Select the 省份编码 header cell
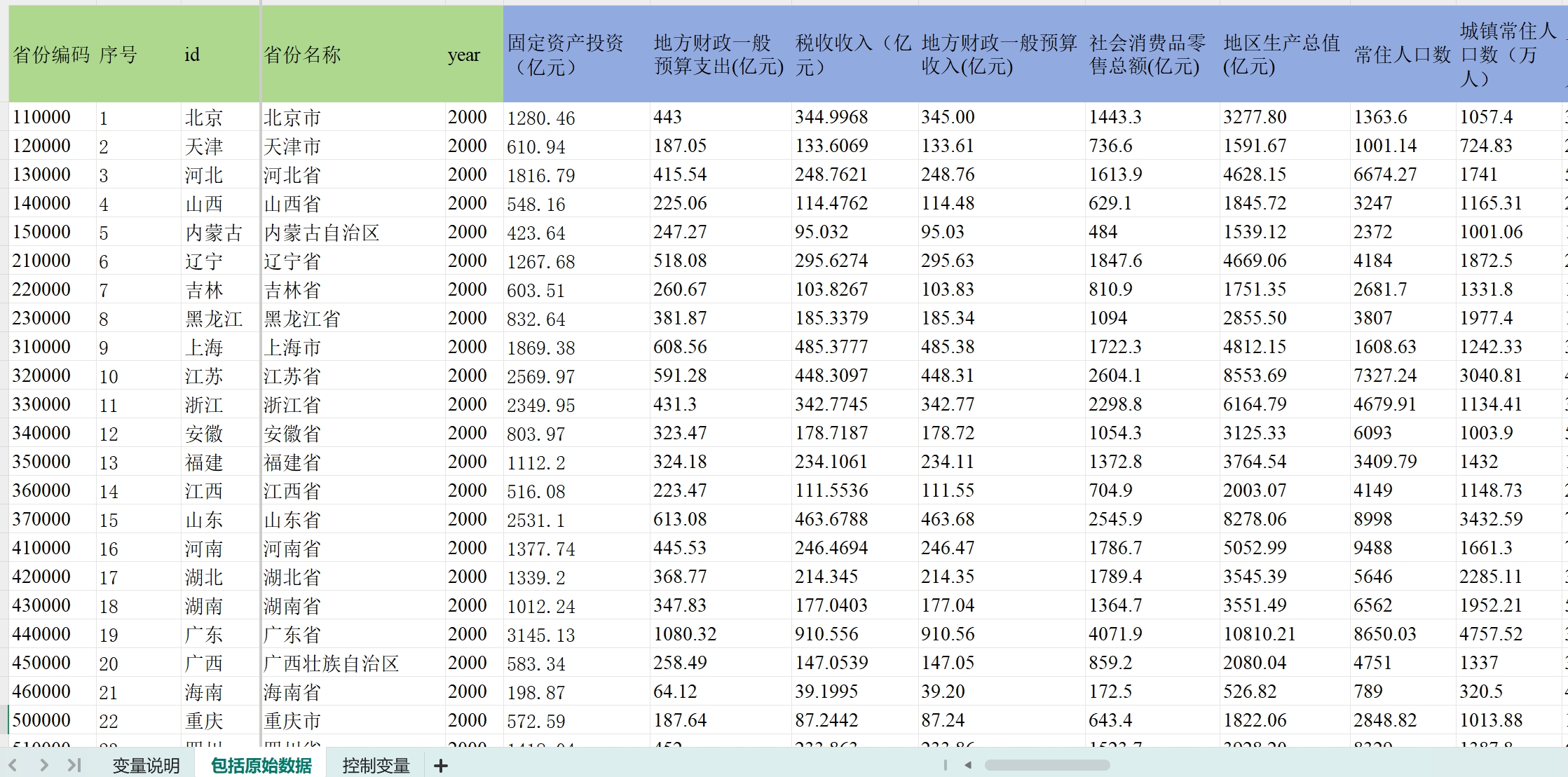Viewport: 1568px width, 777px height. coord(51,55)
